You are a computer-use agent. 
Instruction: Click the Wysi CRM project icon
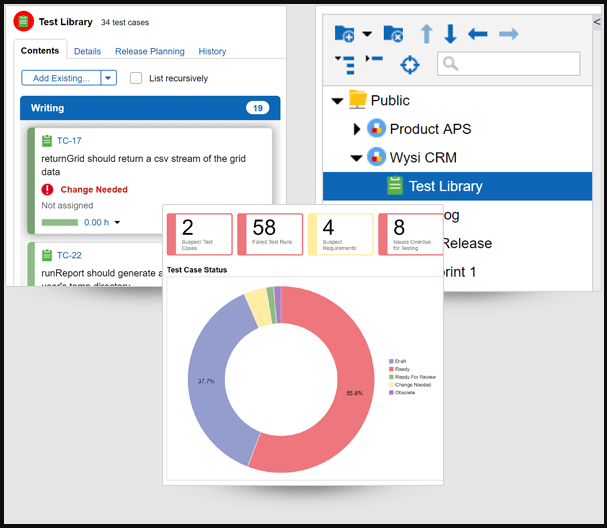pos(376,157)
